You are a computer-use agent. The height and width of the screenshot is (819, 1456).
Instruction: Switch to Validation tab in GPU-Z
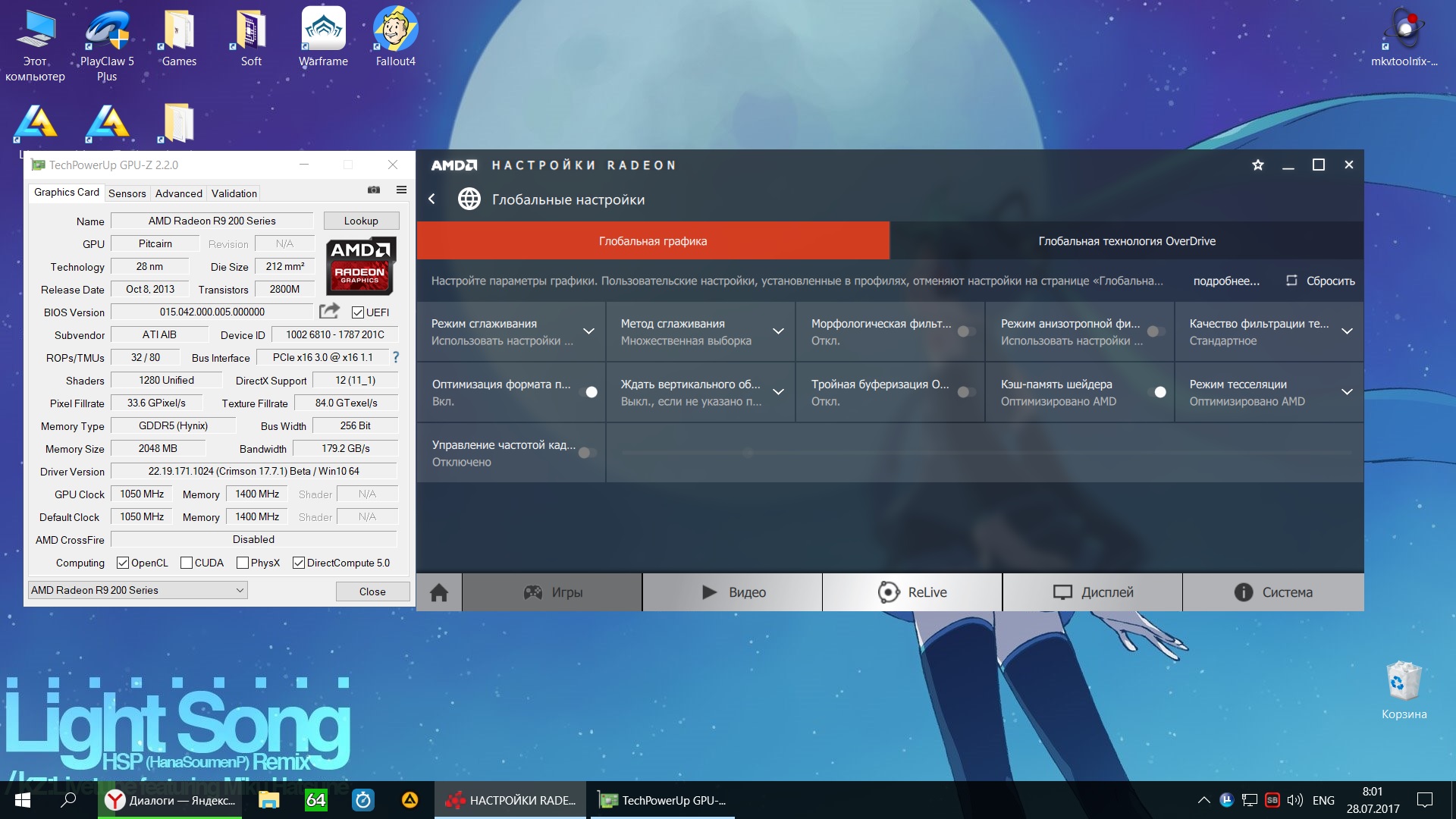[x=234, y=193]
